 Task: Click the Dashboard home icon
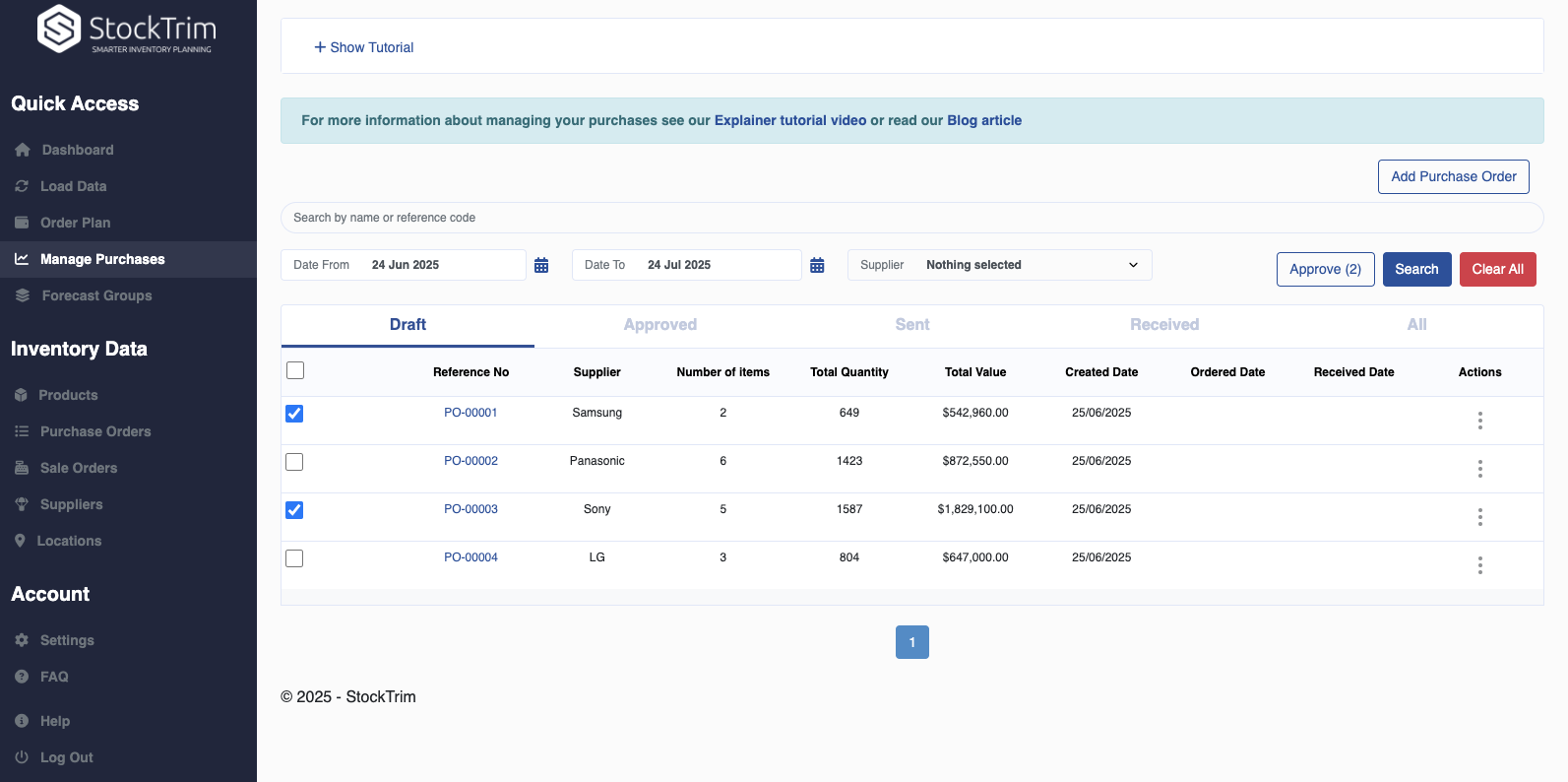[23, 150]
